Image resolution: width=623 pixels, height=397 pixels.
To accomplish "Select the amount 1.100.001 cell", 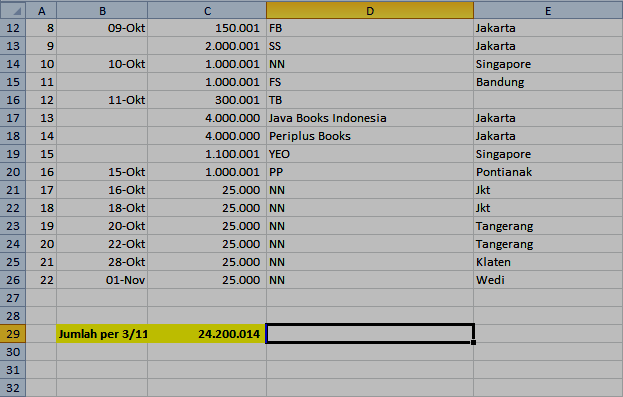I will click(207, 154).
